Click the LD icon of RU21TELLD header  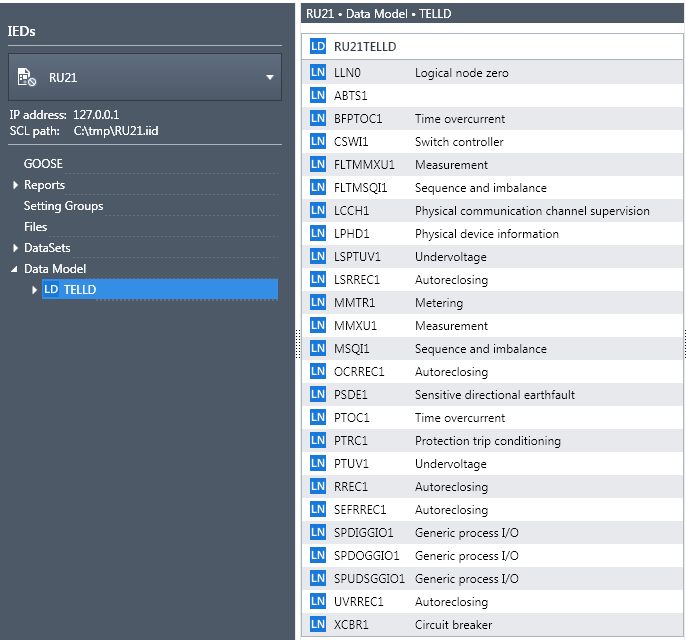coord(318,46)
